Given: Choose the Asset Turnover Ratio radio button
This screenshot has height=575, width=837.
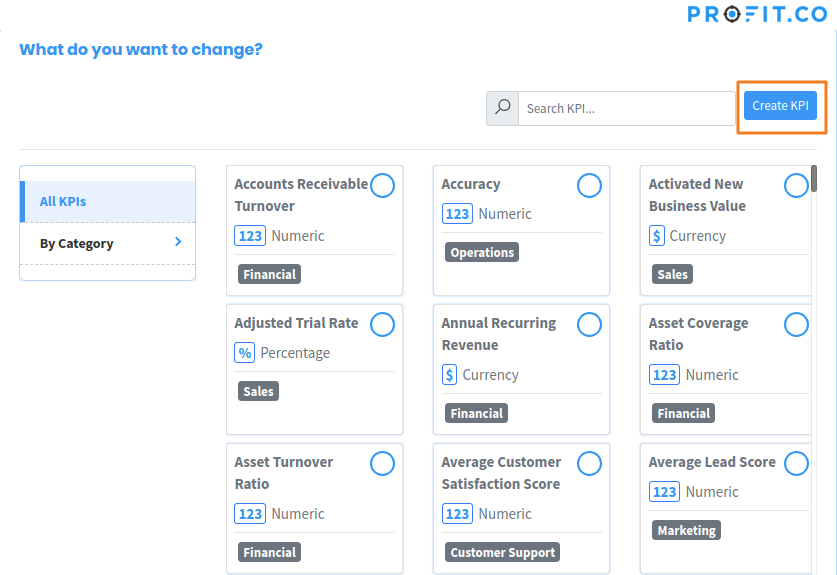Looking at the screenshot, I should tap(382, 463).
